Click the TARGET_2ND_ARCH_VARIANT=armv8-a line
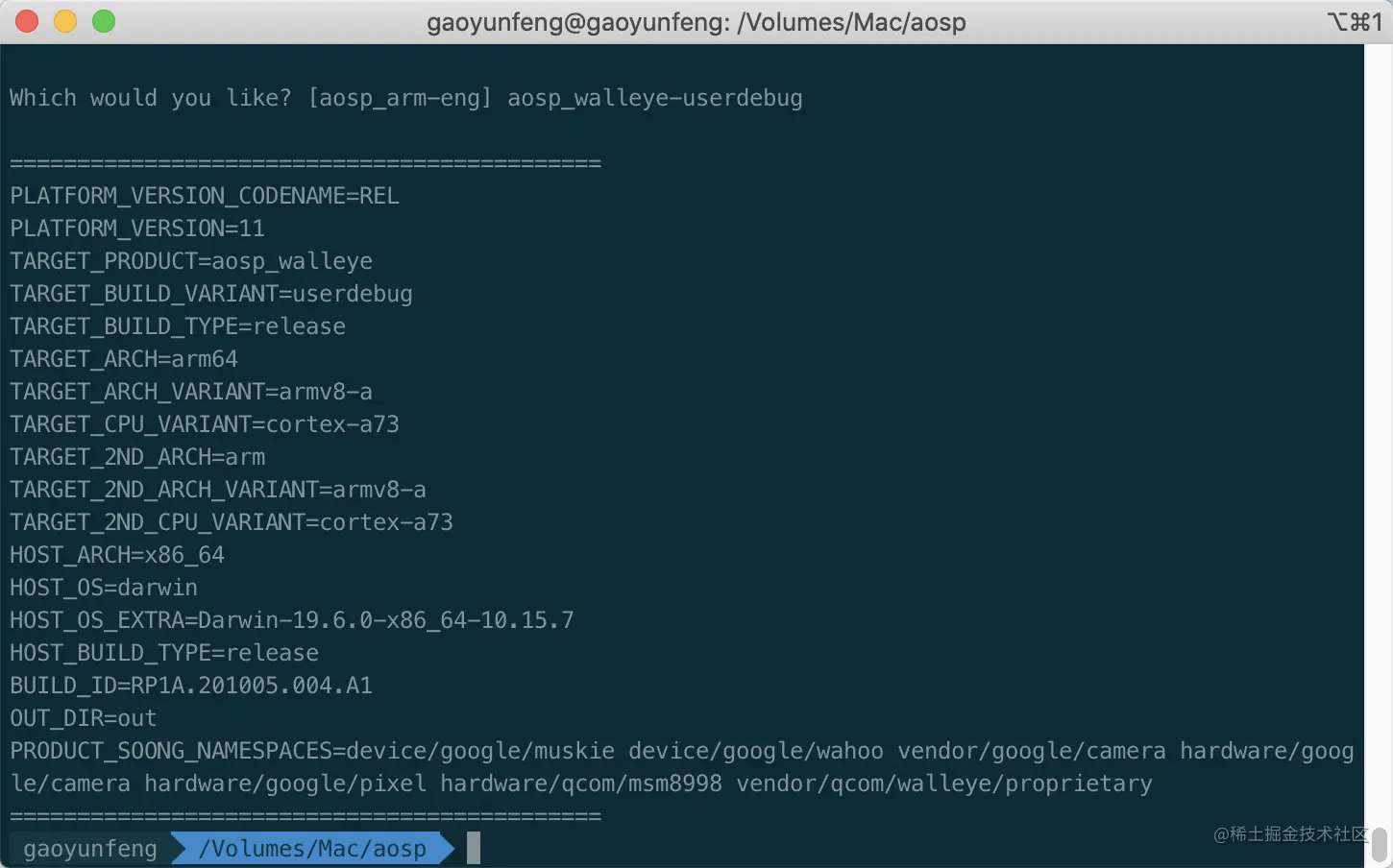The image size is (1393, 868). [218, 490]
